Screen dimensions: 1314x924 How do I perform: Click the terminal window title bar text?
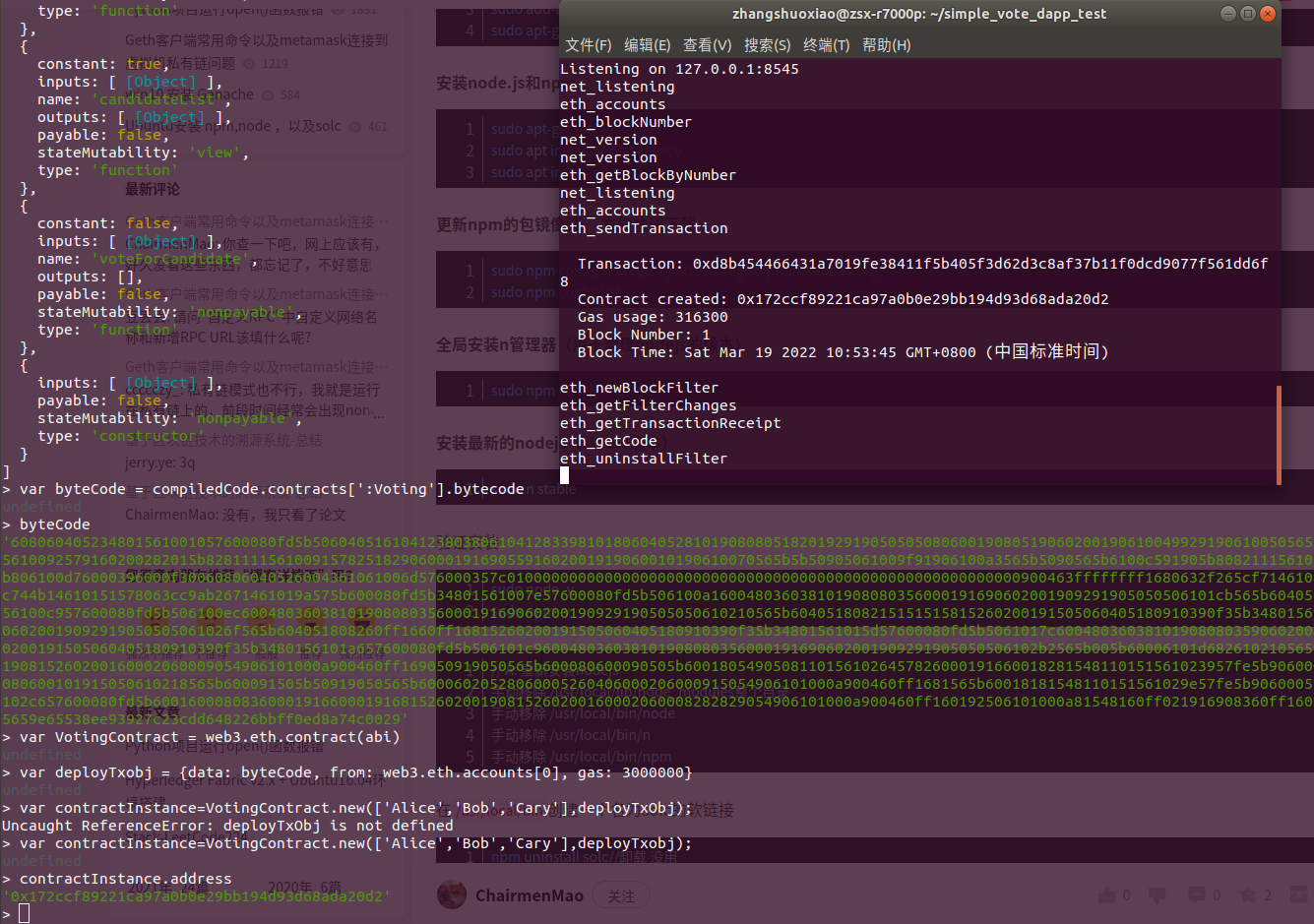pyautogui.click(x=919, y=14)
